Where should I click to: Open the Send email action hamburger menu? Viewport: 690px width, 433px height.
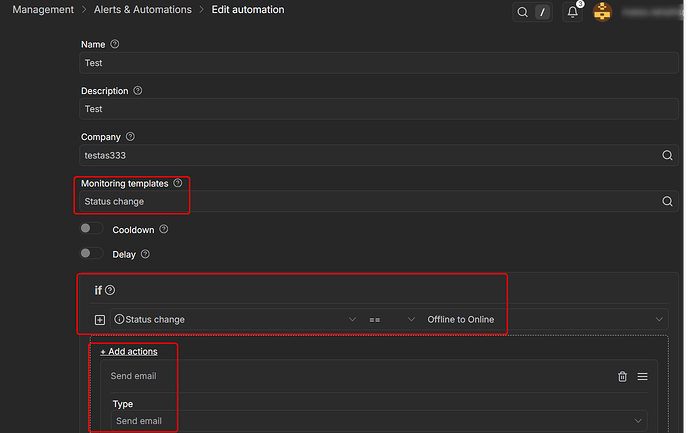[x=643, y=376]
